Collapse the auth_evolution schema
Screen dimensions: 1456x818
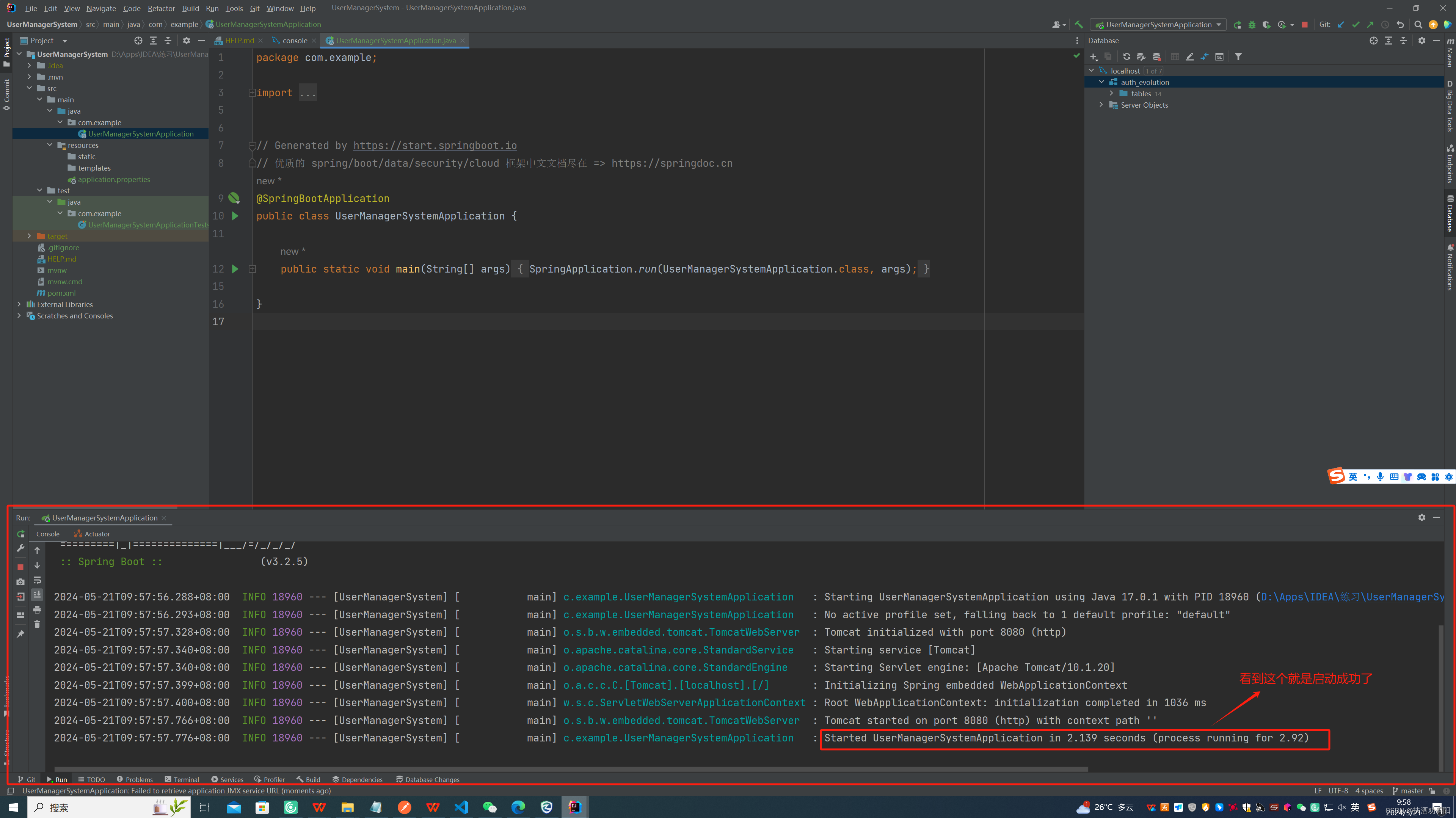pos(1101,83)
